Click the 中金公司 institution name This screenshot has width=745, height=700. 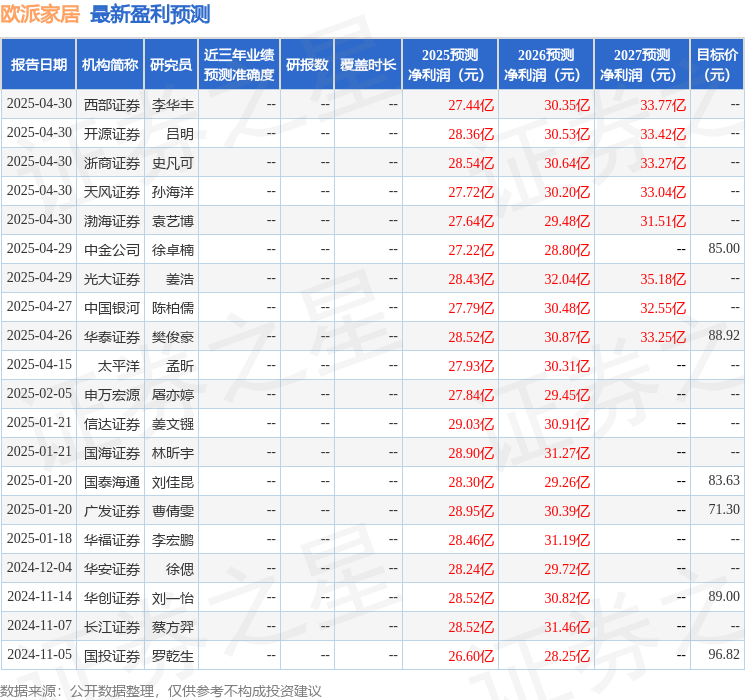[x=111, y=250]
